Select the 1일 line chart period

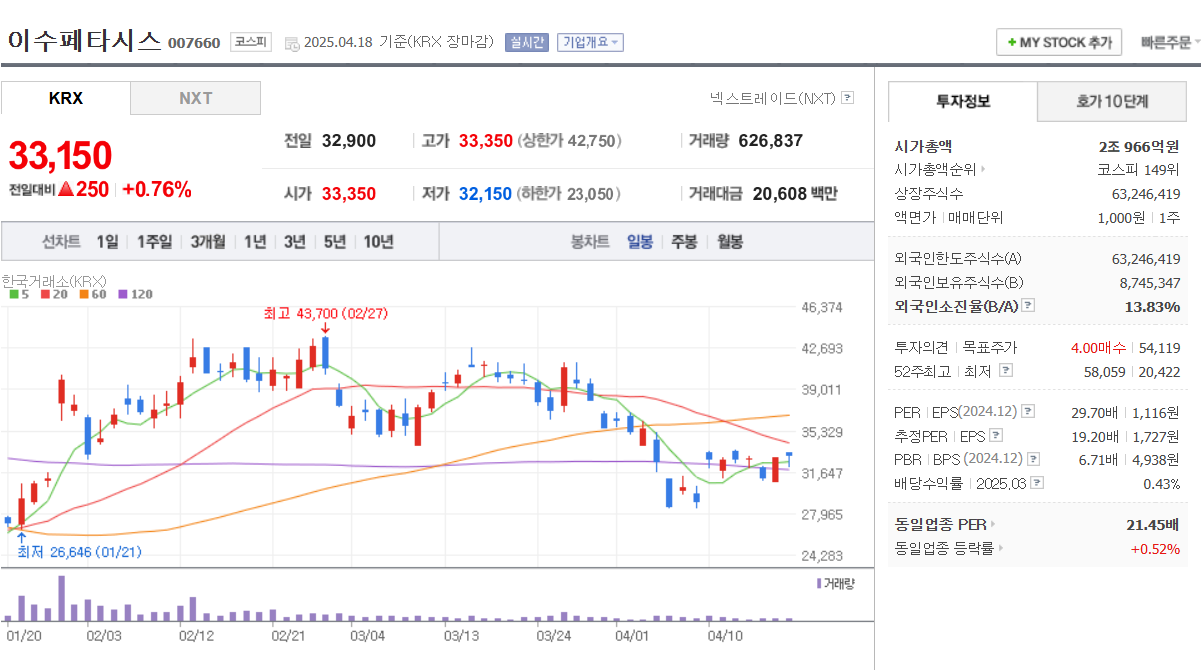tap(107, 242)
